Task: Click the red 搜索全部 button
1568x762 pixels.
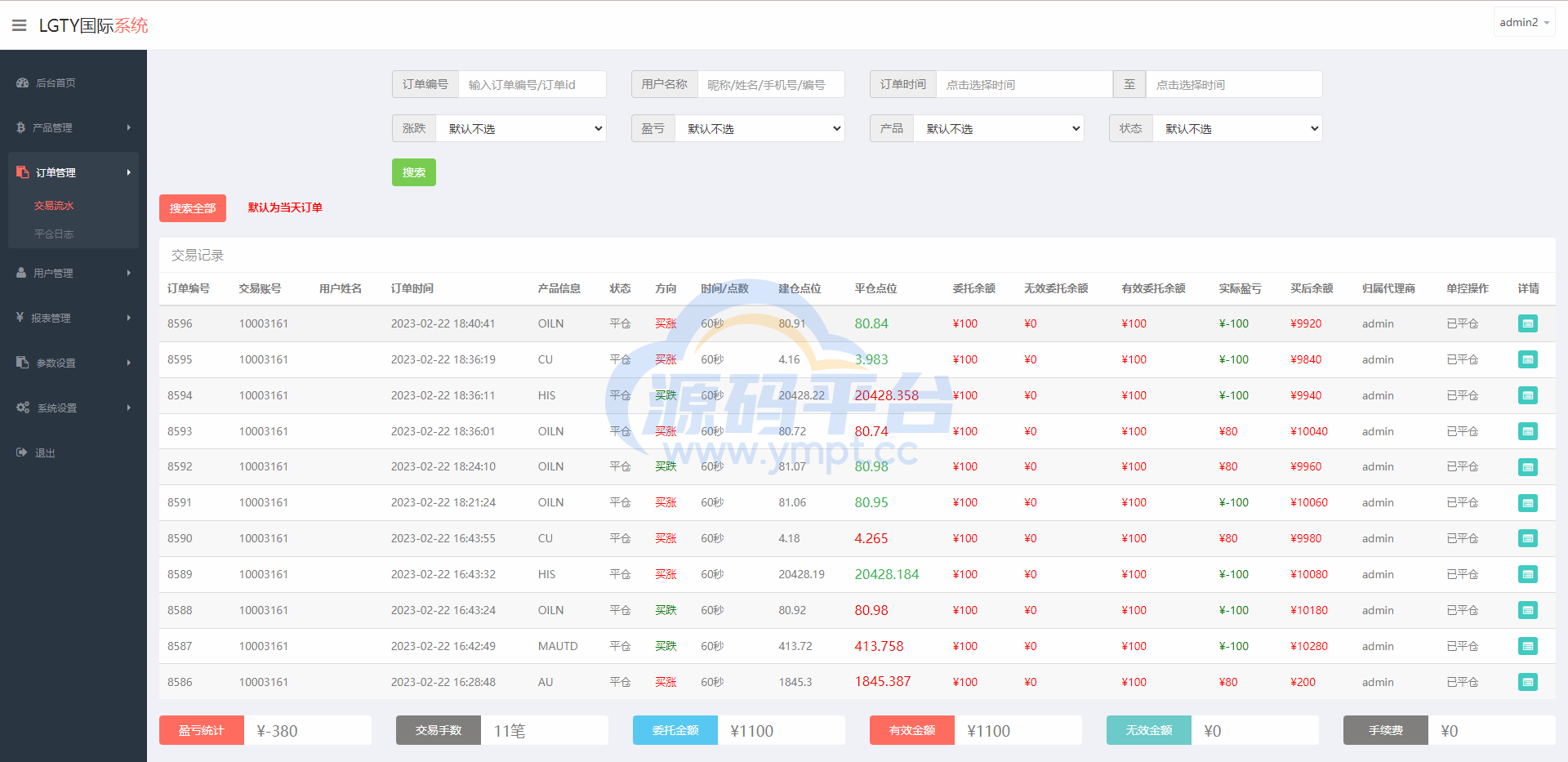Action: 193,208
